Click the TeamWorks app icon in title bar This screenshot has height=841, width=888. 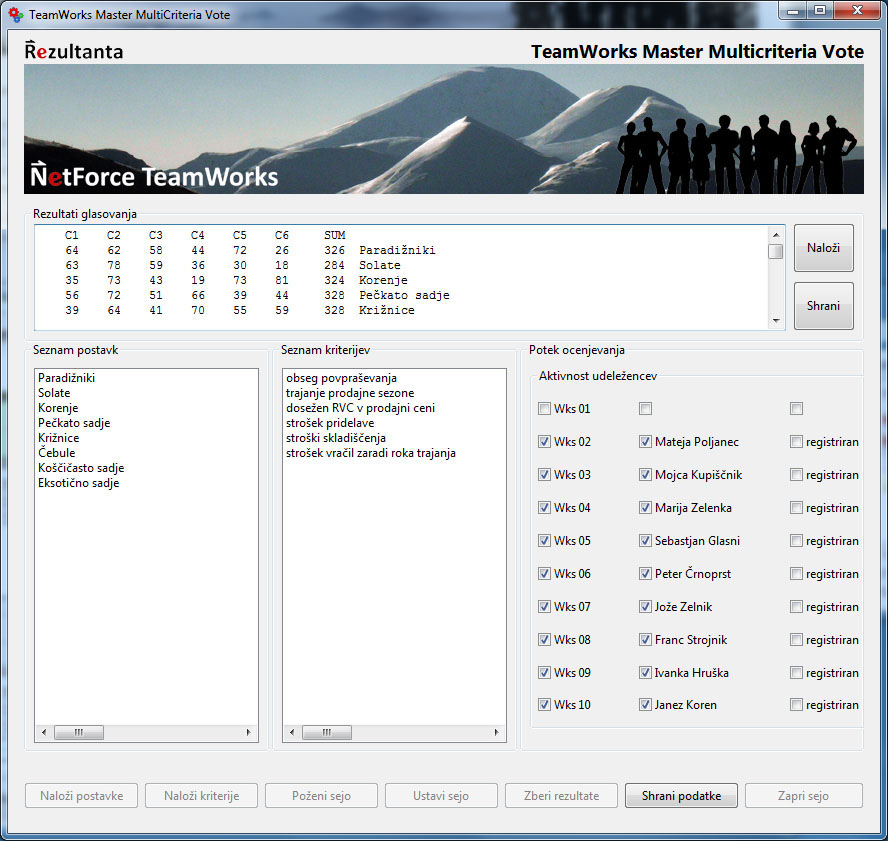(16, 14)
